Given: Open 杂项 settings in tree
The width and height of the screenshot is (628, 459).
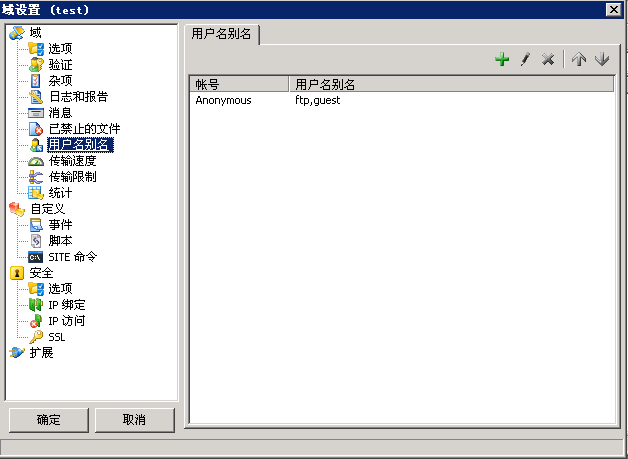Looking at the screenshot, I should (x=60, y=81).
